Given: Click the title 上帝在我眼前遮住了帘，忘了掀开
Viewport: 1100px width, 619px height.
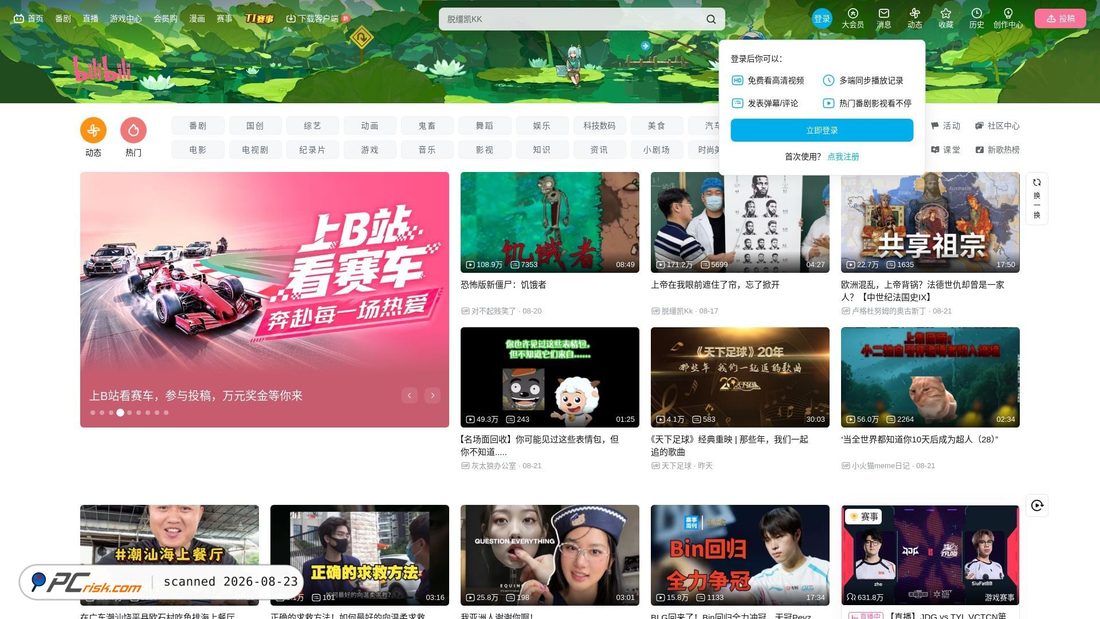Looking at the screenshot, I should click(715, 285).
